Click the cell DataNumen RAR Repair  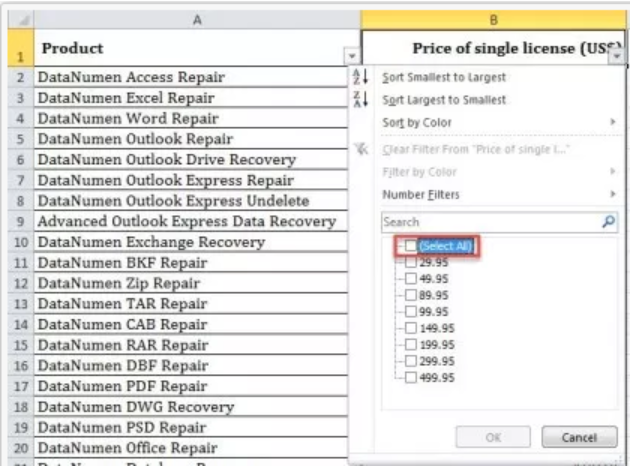(x=191, y=344)
